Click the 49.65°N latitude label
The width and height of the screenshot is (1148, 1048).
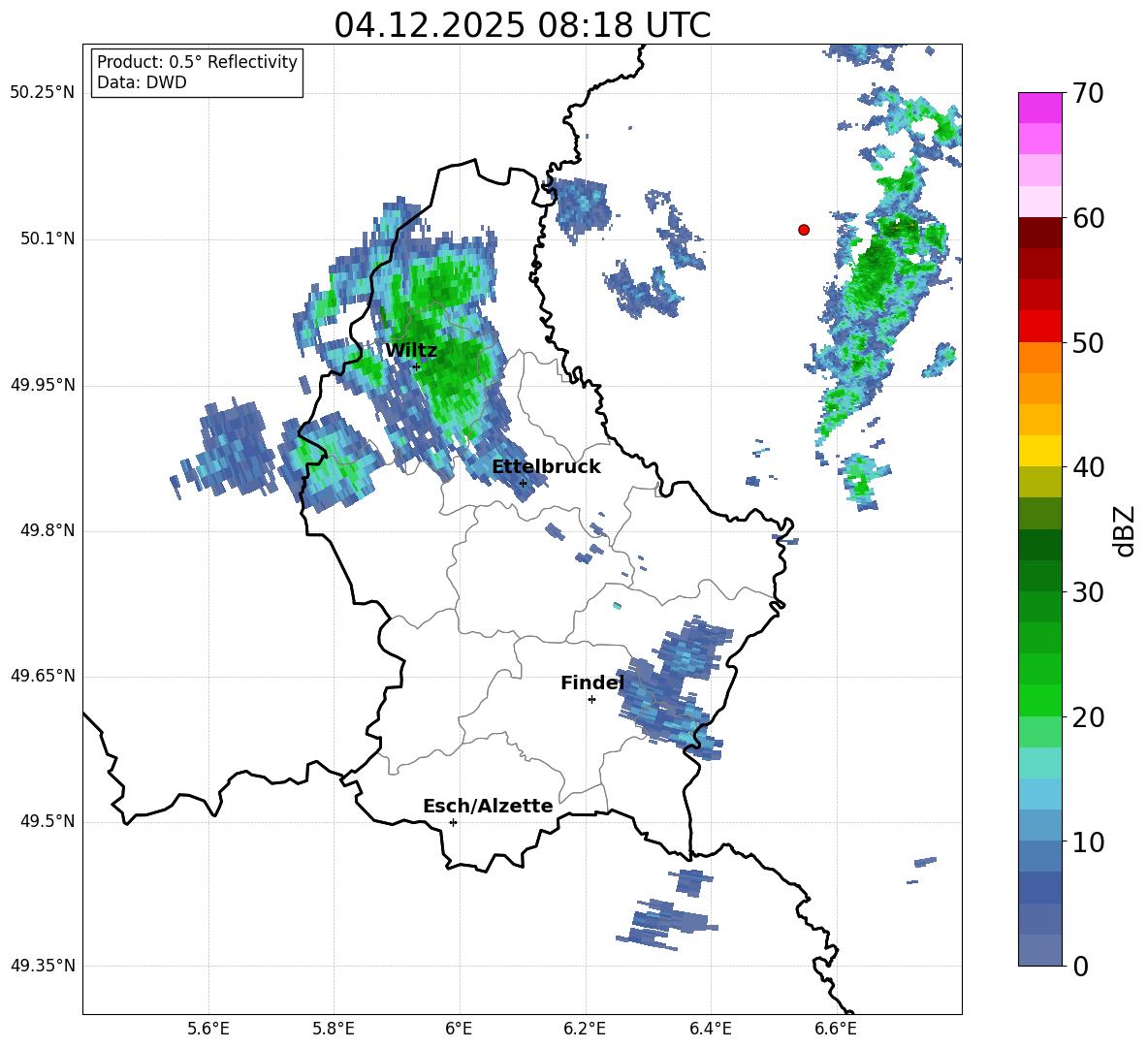pyautogui.click(x=43, y=675)
